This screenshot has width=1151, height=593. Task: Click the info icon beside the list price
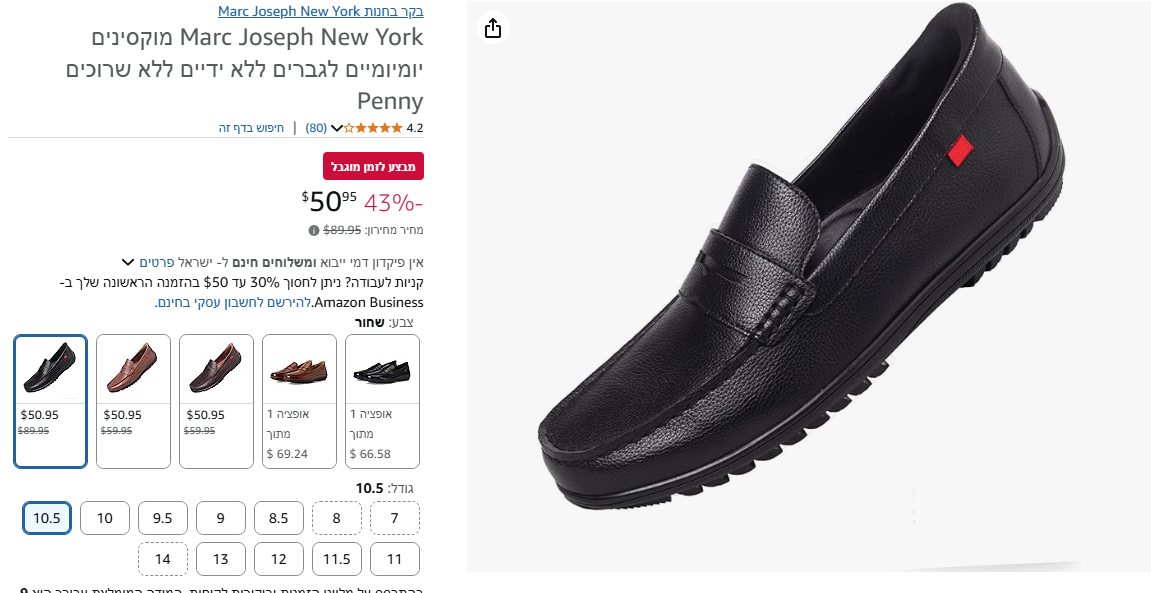(314, 230)
